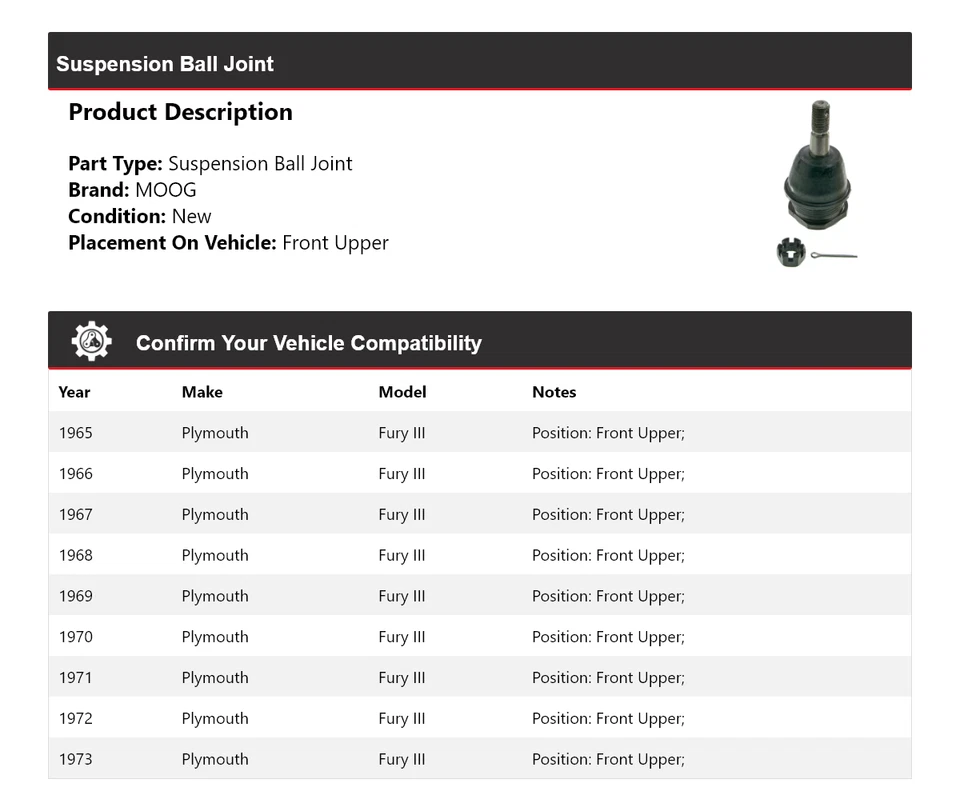Image resolution: width=960 pixels, height=811 pixels.
Task: Click Fury III in the 1968 row
Action: click(x=402, y=556)
